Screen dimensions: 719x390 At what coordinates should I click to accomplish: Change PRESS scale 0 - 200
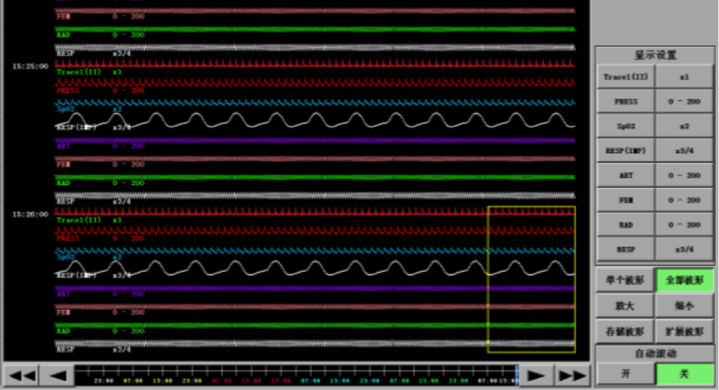point(685,101)
